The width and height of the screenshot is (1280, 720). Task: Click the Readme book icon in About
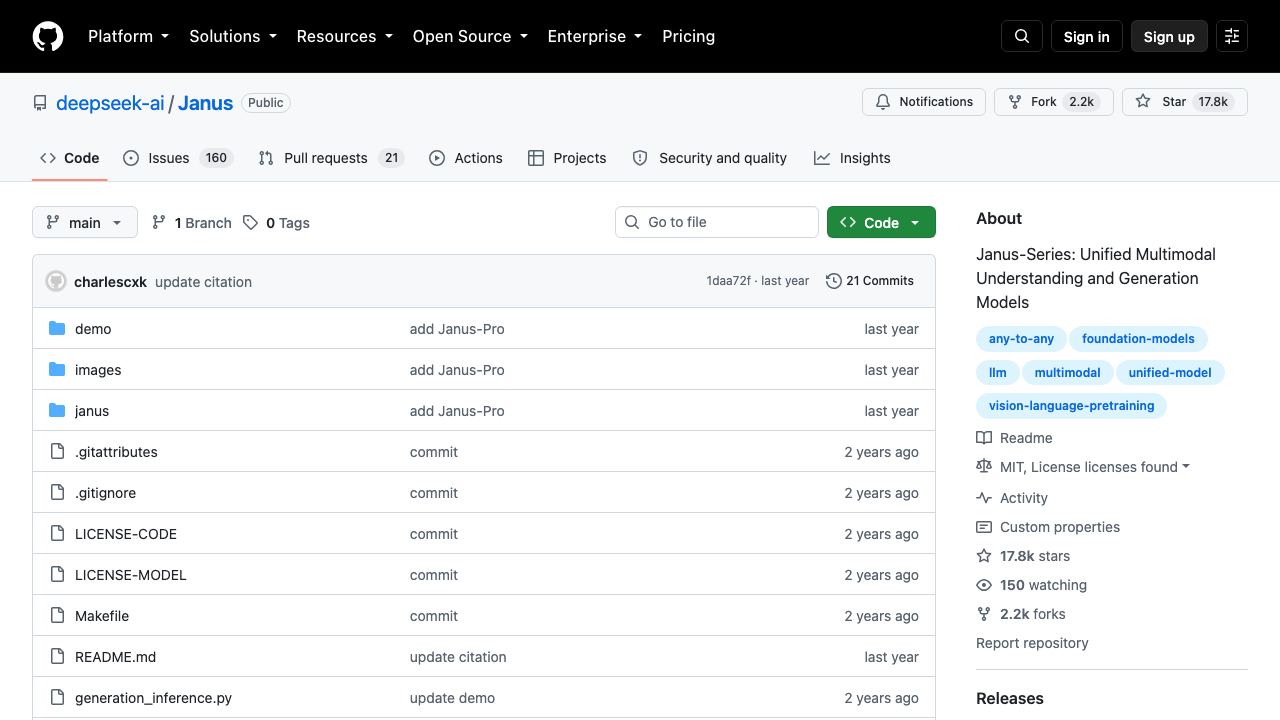984,438
